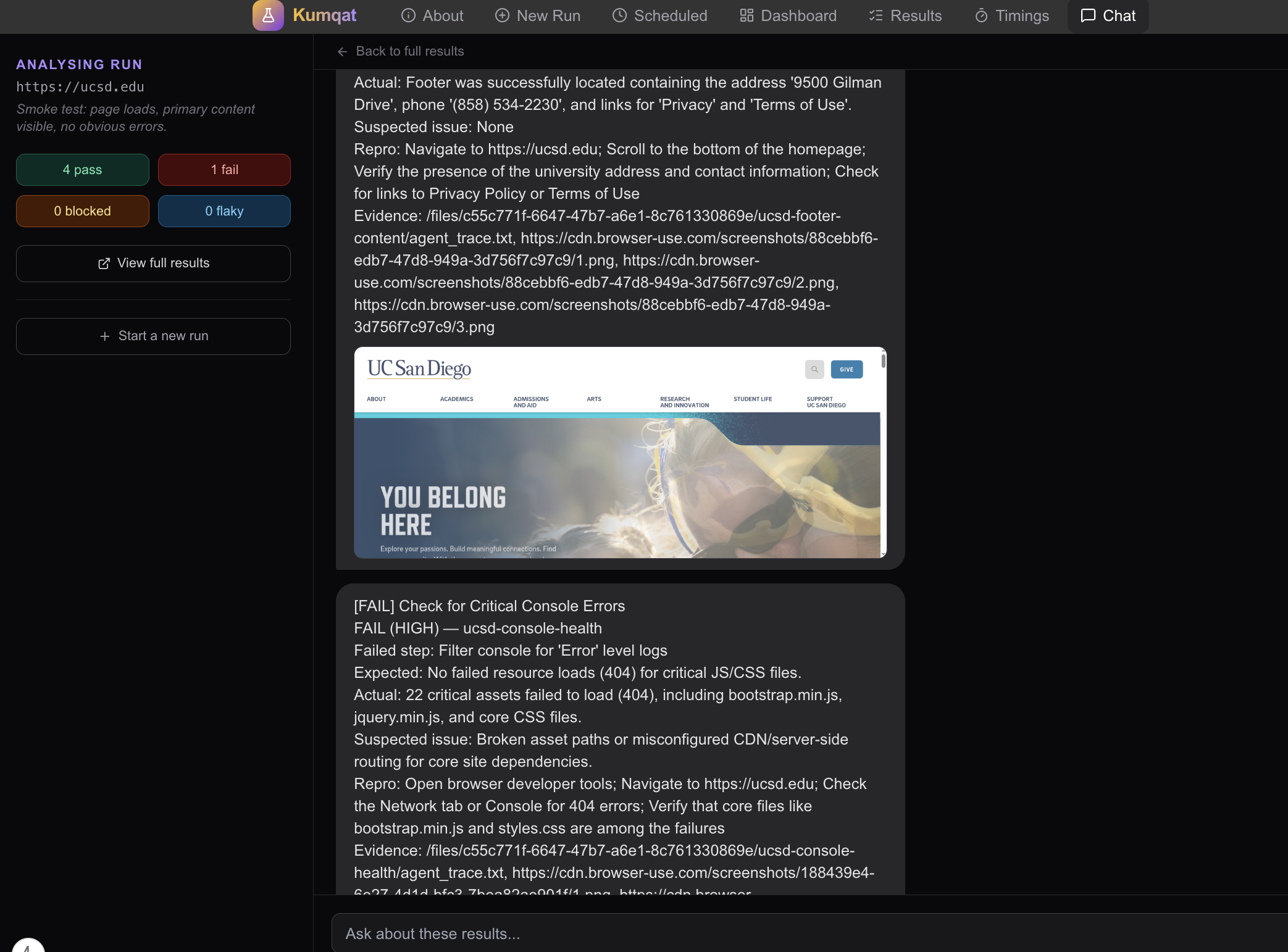Click the Scheduled clock icon

pos(619,15)
